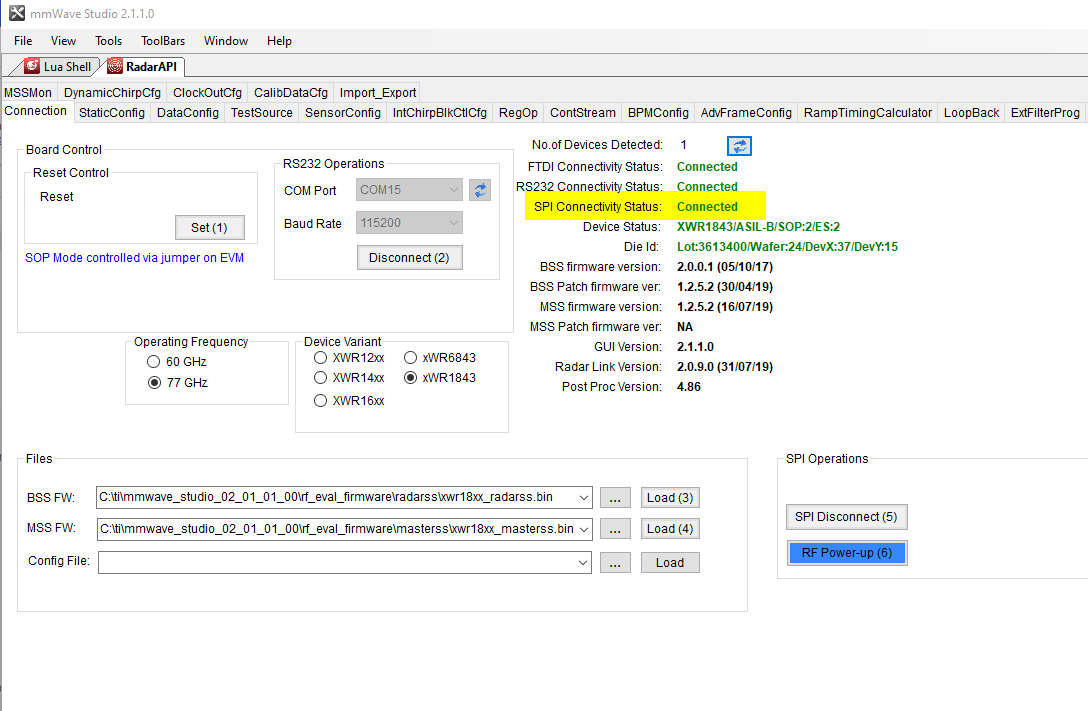Click the XWR1843/ASIL-B device status value

758,227
